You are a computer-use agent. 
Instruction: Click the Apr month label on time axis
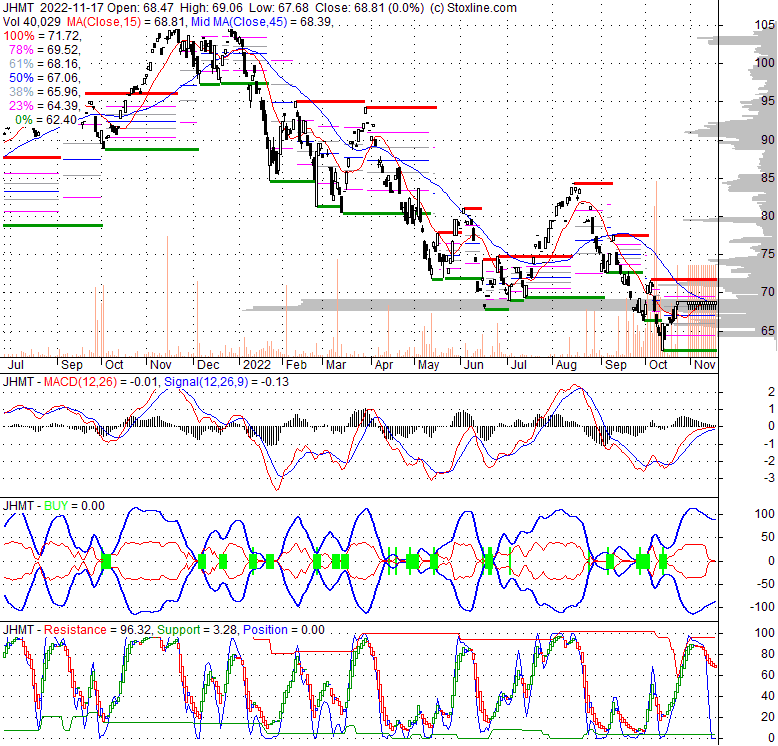click(x=384, y=365)
